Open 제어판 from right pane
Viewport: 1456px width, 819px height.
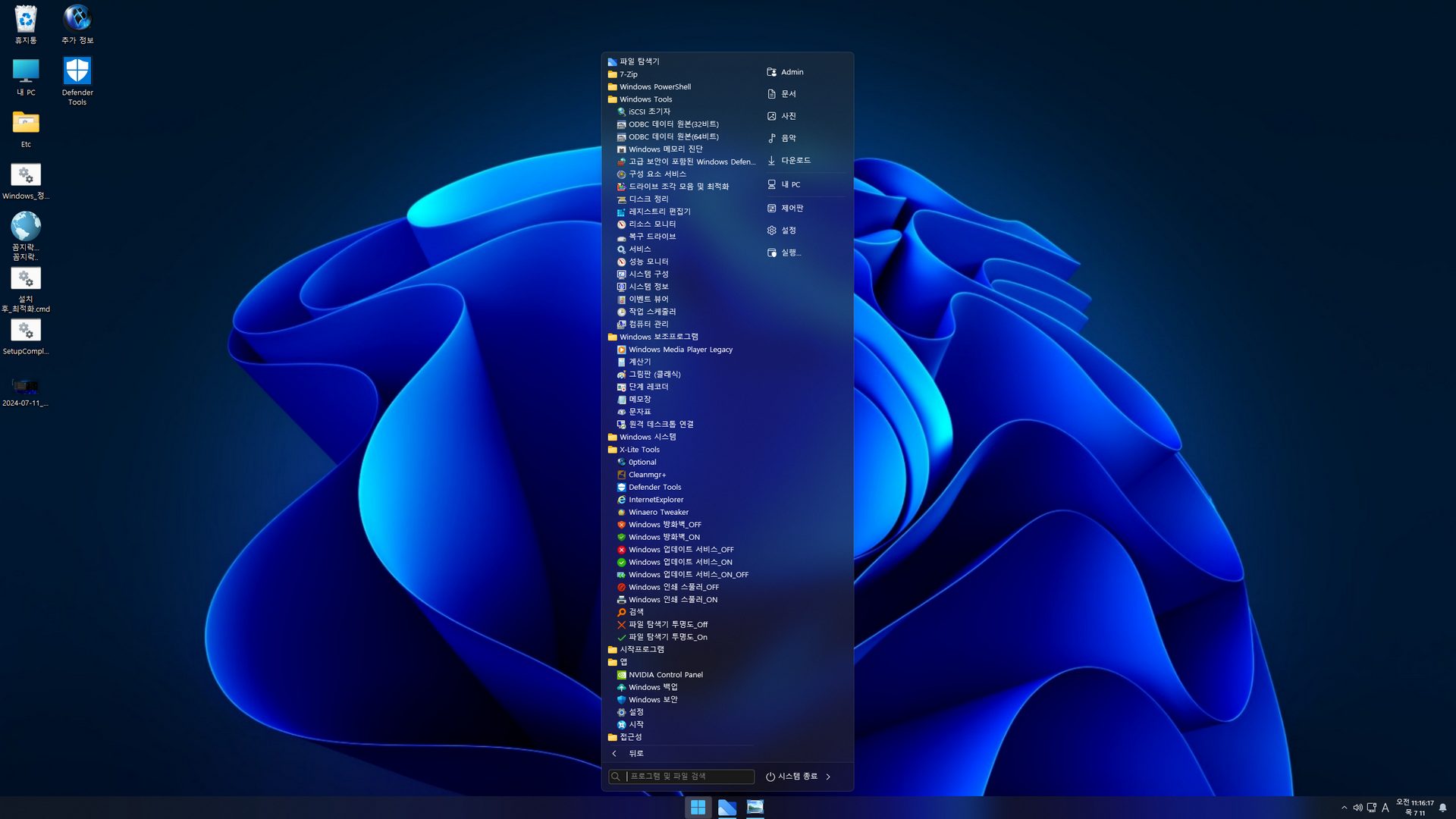coord(792,209)
